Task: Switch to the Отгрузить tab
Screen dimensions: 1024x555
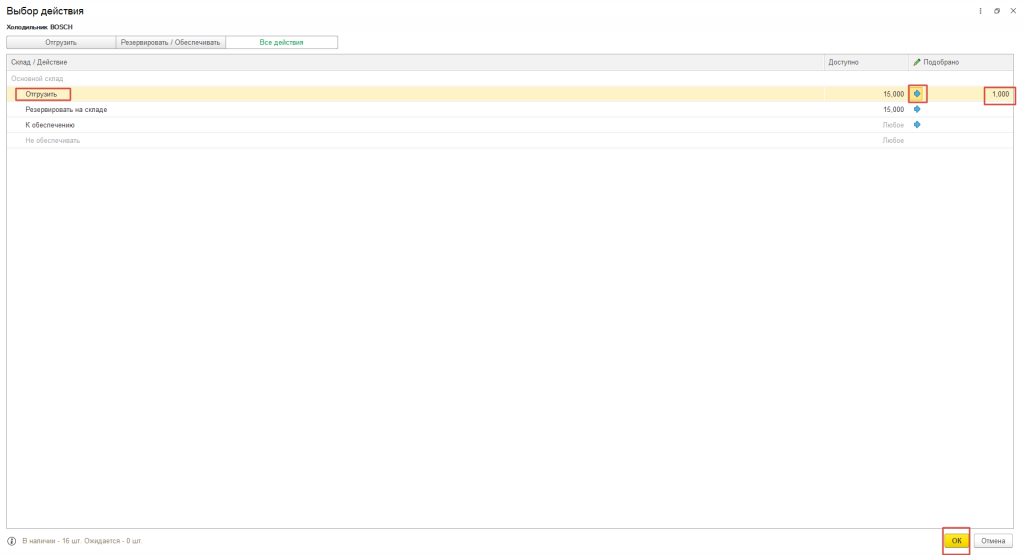Action: click(x=61, y=42)
